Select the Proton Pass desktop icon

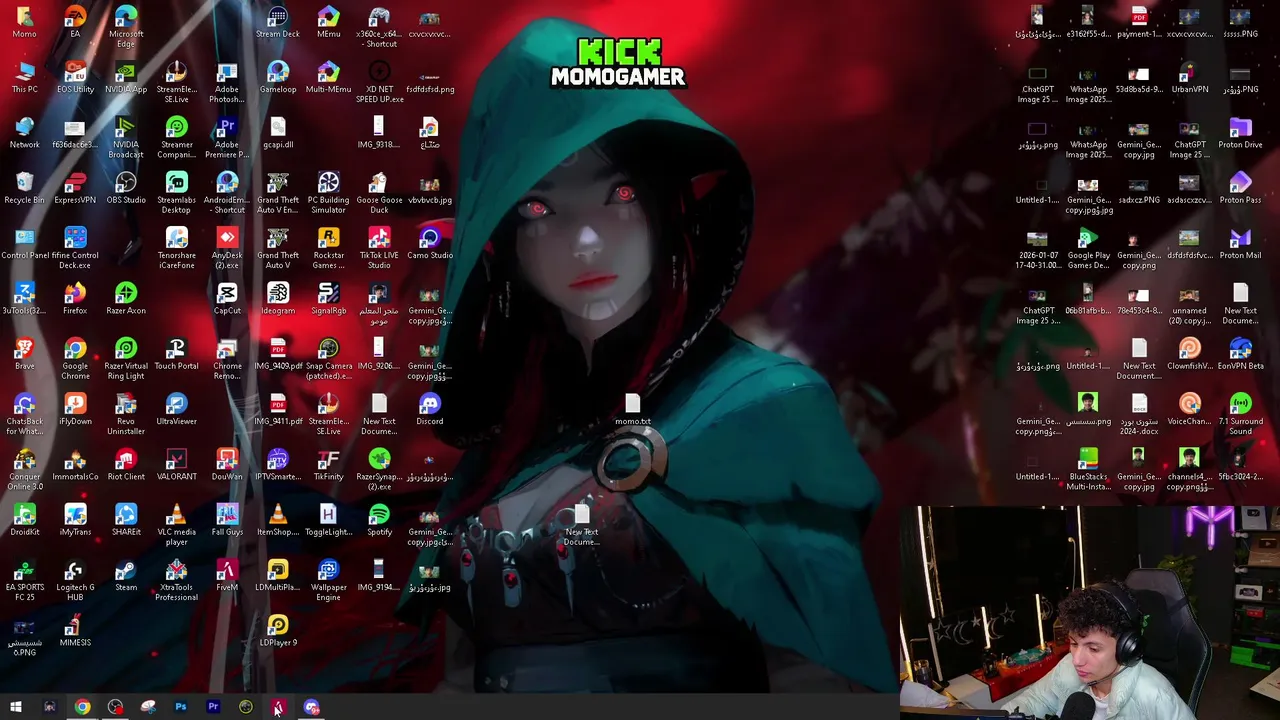1240,187
